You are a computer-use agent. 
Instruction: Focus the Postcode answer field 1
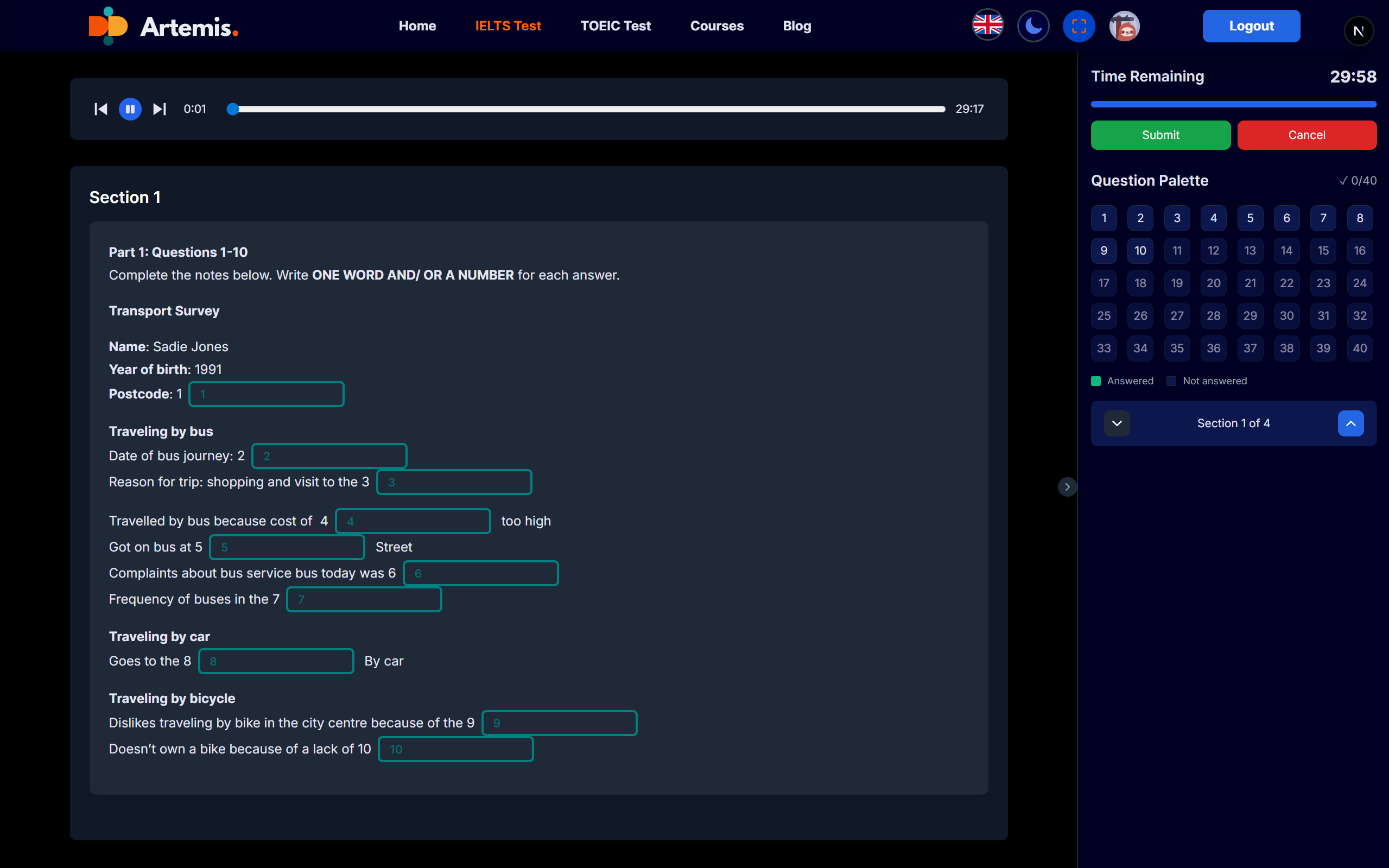pos(267,395)
